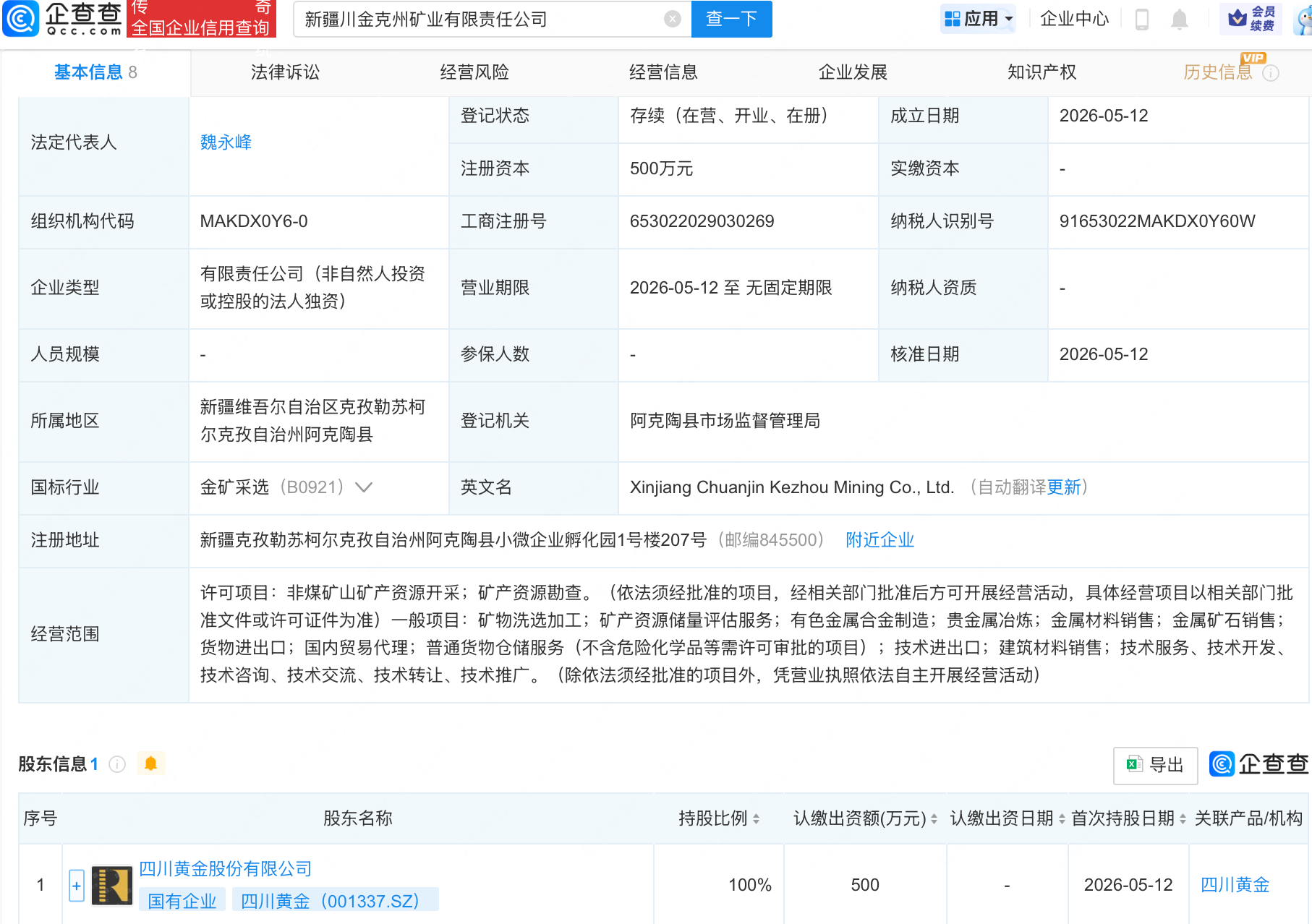The image size is (1312, 924).
Task: Open 四川黄金股份有限公司 shareholder link
Action: tap(226, 869)
